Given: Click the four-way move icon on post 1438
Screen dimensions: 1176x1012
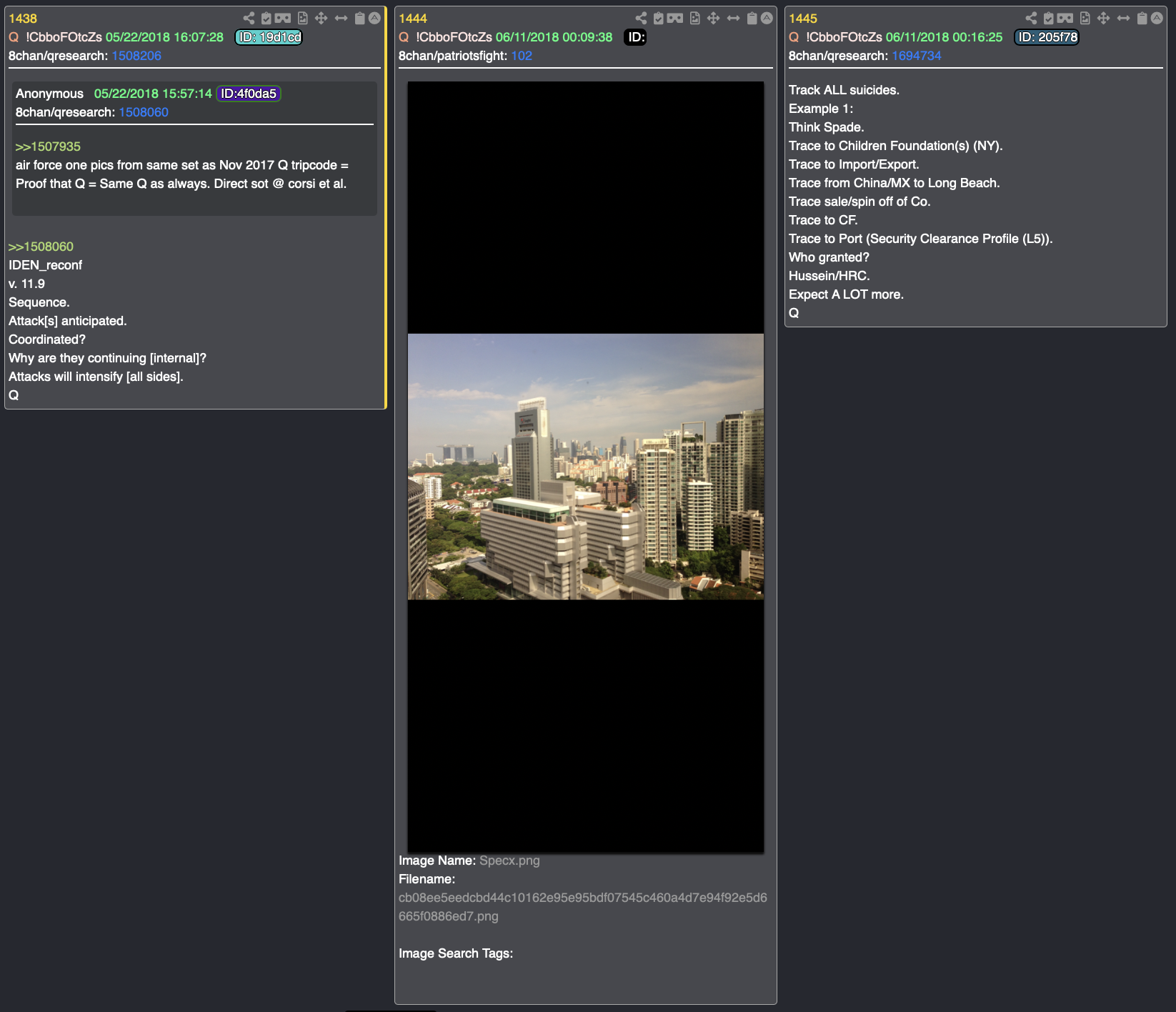Looking at the screenshot, I should pyautogui.click(x=322, y=19).
